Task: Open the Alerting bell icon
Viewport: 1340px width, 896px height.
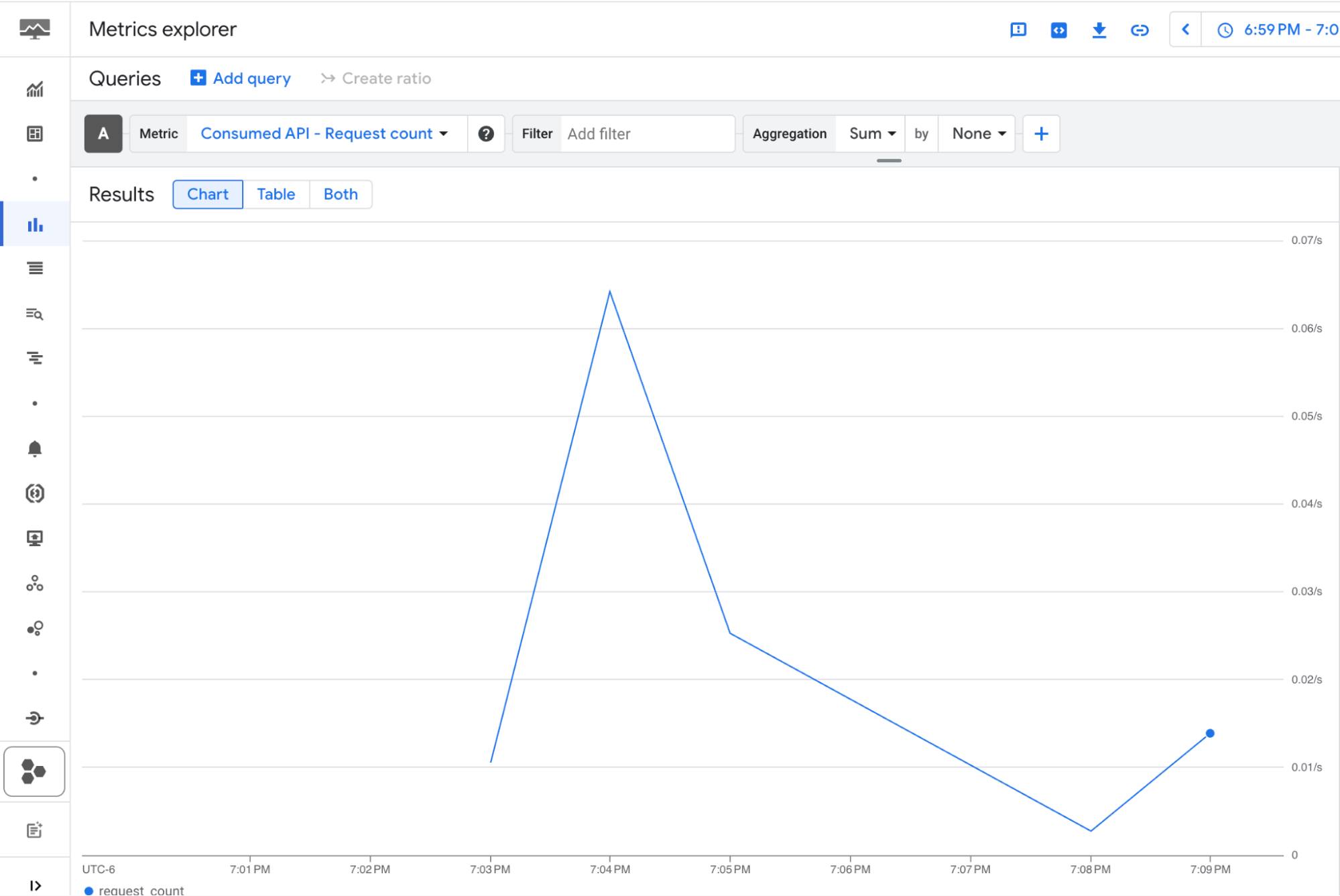Action: click(35, 449)
